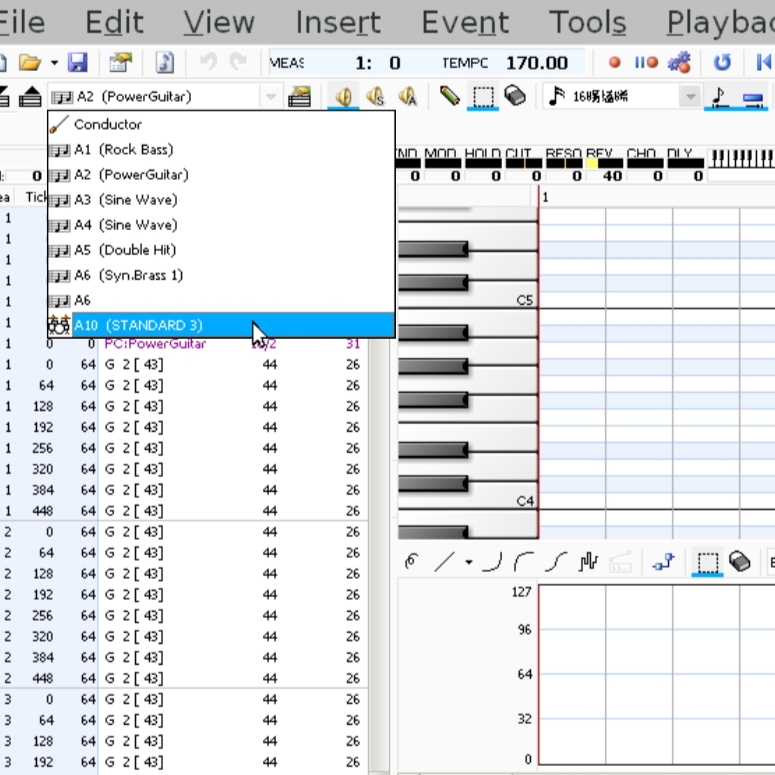The image size is (775, 775).
Task: Go to the next track with the eject-style arrow
Action: click(30, 96)
